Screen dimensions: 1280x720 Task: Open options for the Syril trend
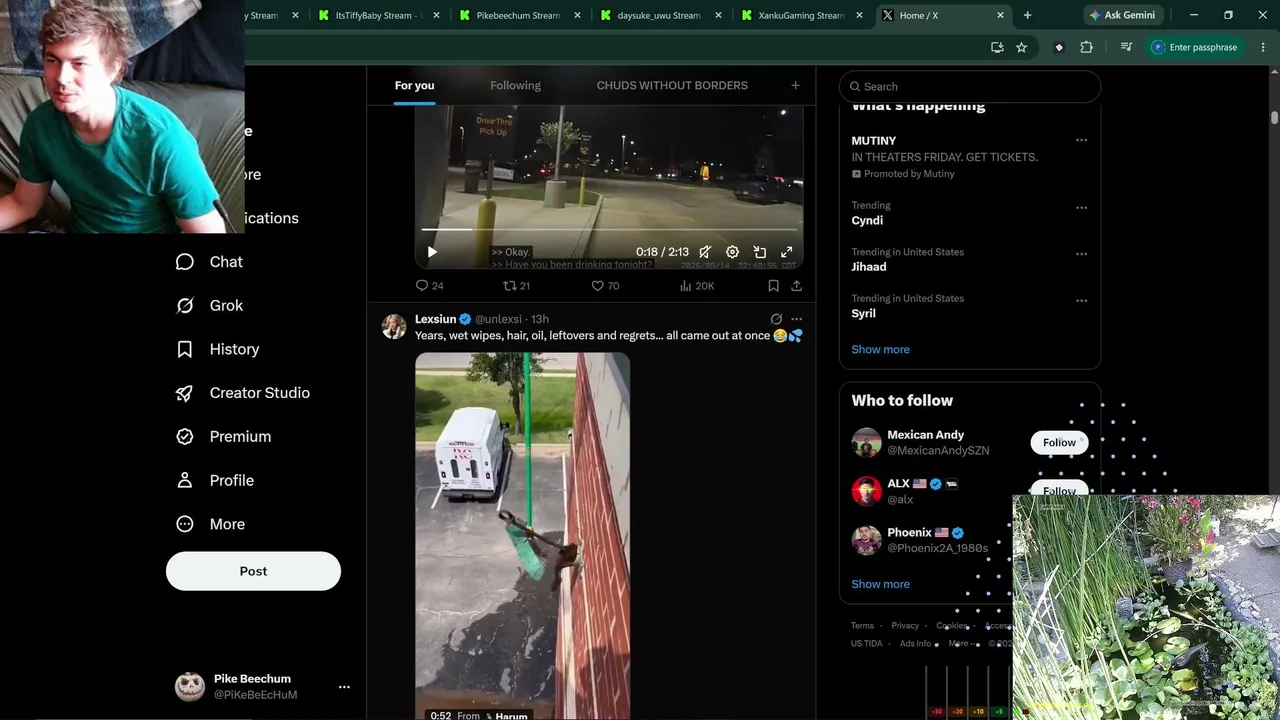click(1081, 300)
